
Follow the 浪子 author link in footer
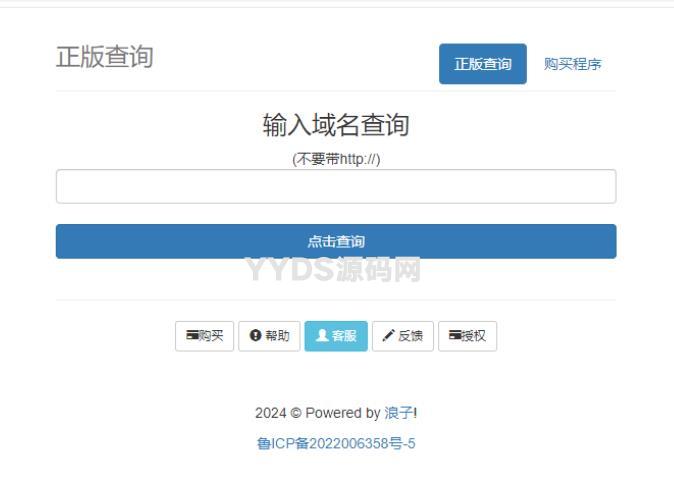398,413
